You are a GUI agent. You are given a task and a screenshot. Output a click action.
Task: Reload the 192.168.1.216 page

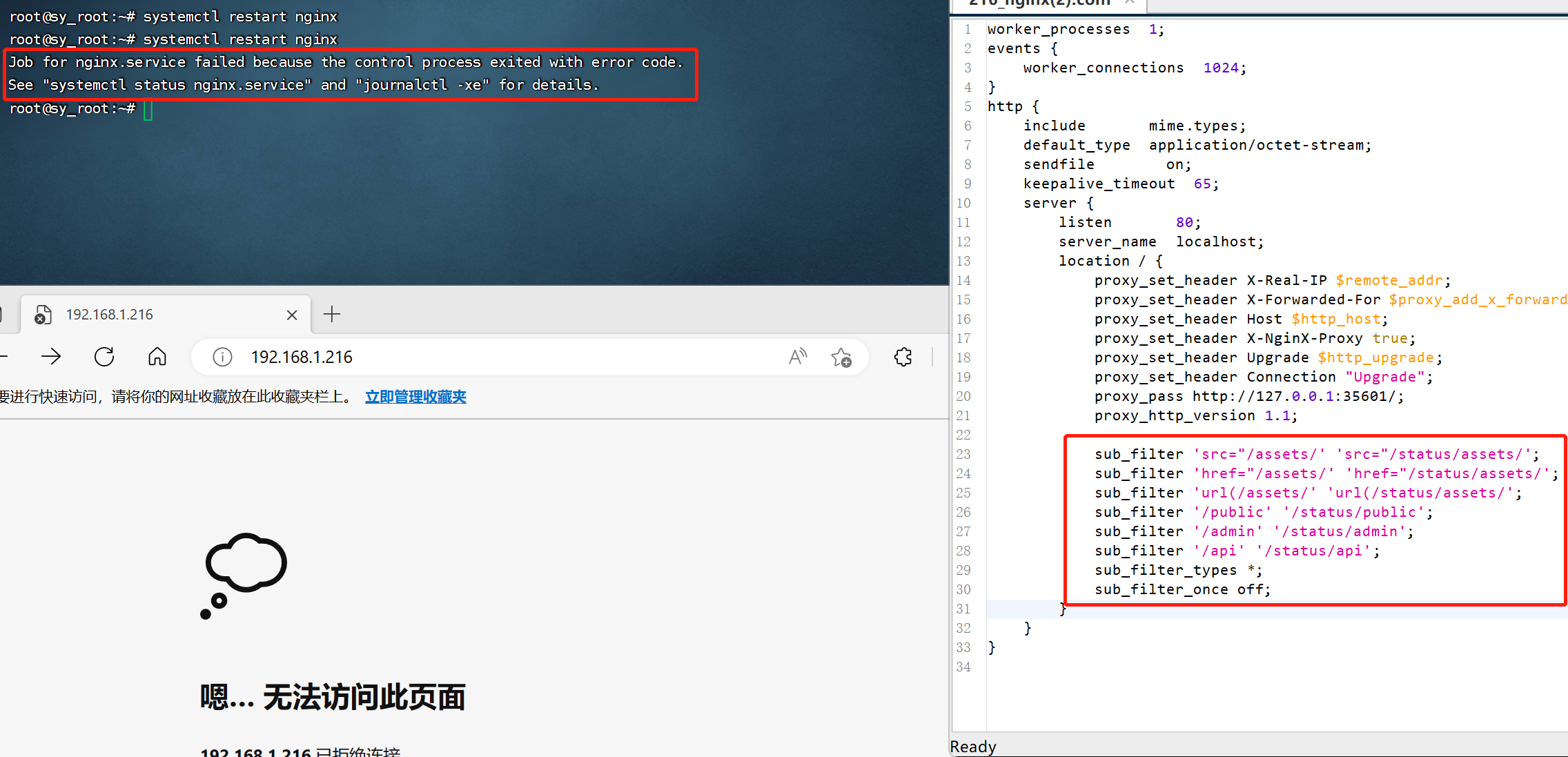click(x=104, y=357)
